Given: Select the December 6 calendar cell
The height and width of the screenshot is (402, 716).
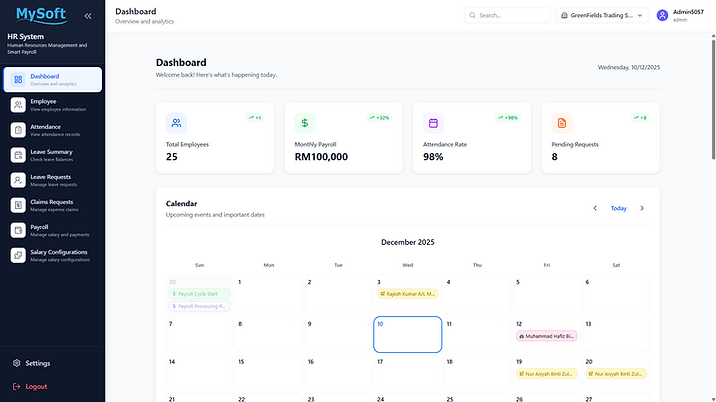Looking at the screenshot, I should [x=616, y=294].
